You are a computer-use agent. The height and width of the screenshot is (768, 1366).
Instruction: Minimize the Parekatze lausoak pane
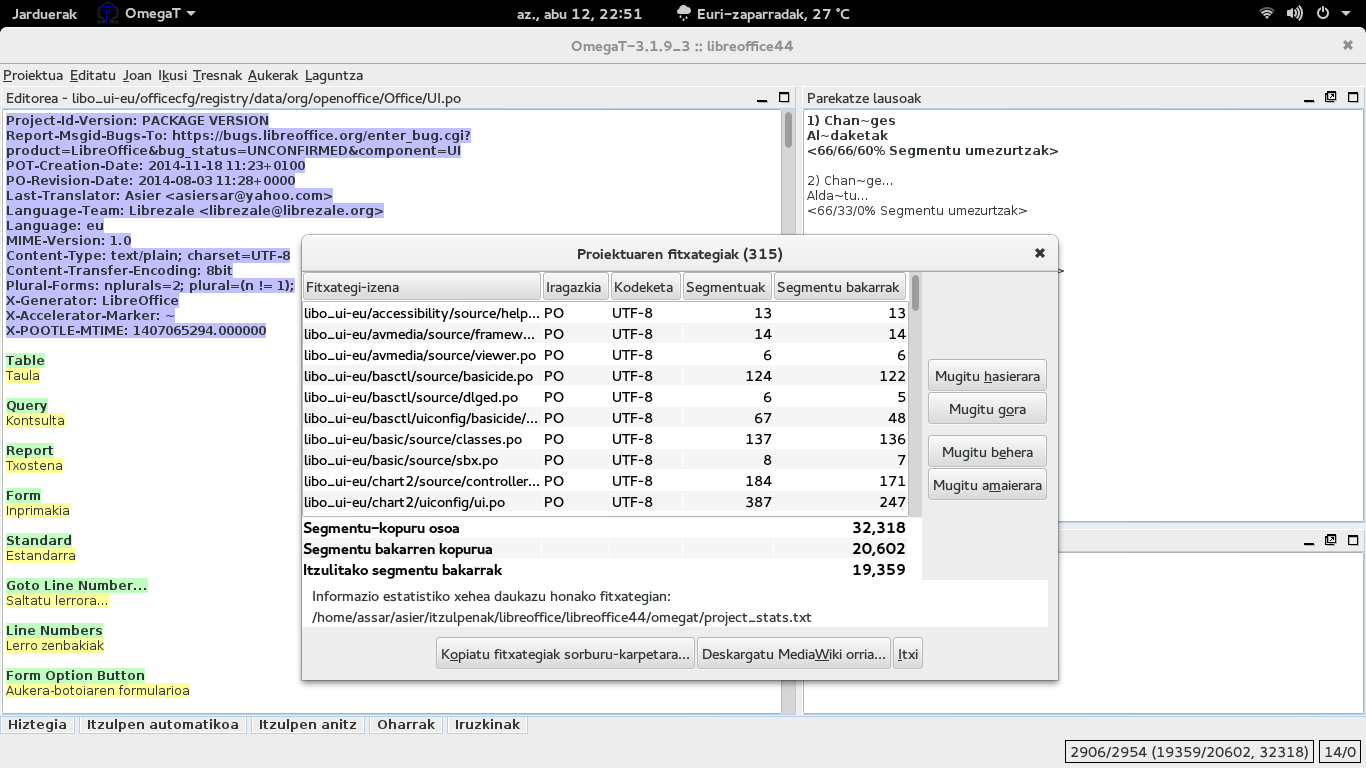coord(1309,98)
